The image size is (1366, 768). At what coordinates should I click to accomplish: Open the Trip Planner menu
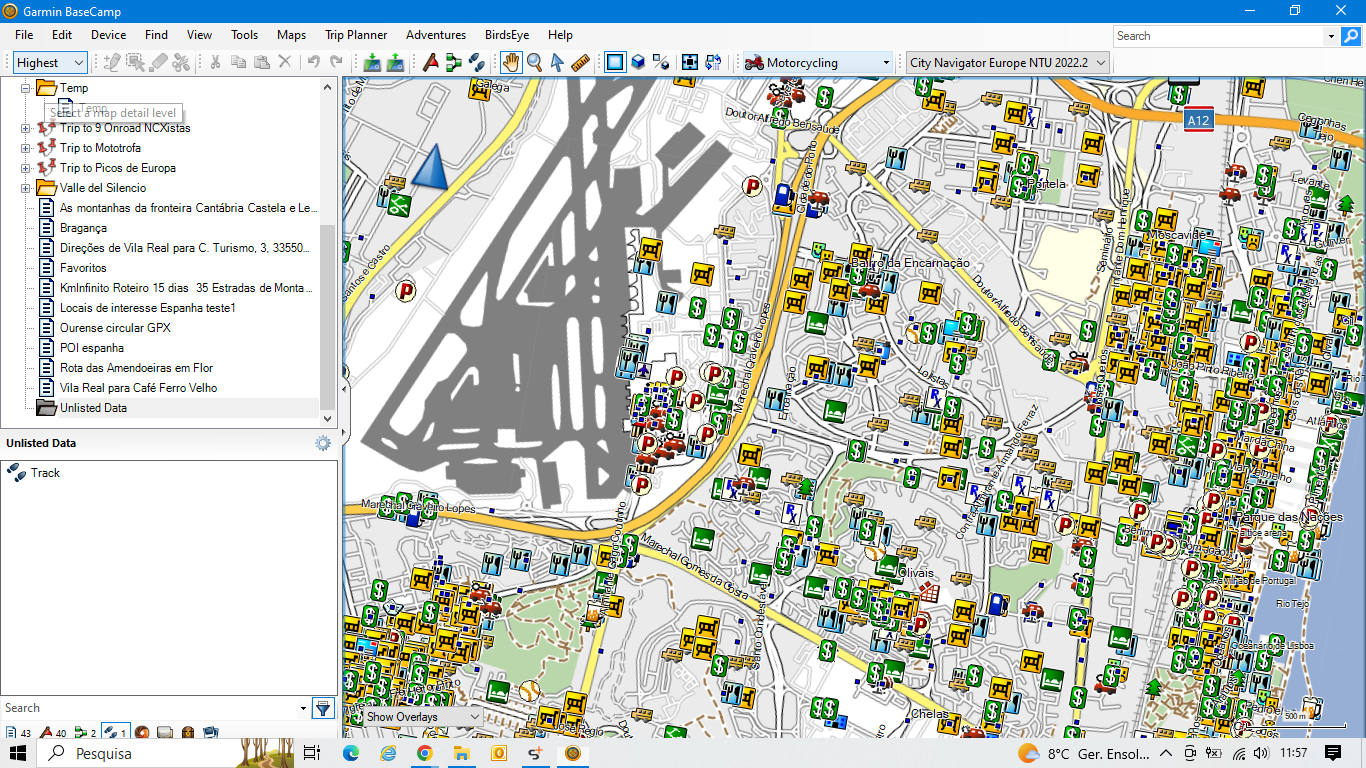click(x=356, y=35)
